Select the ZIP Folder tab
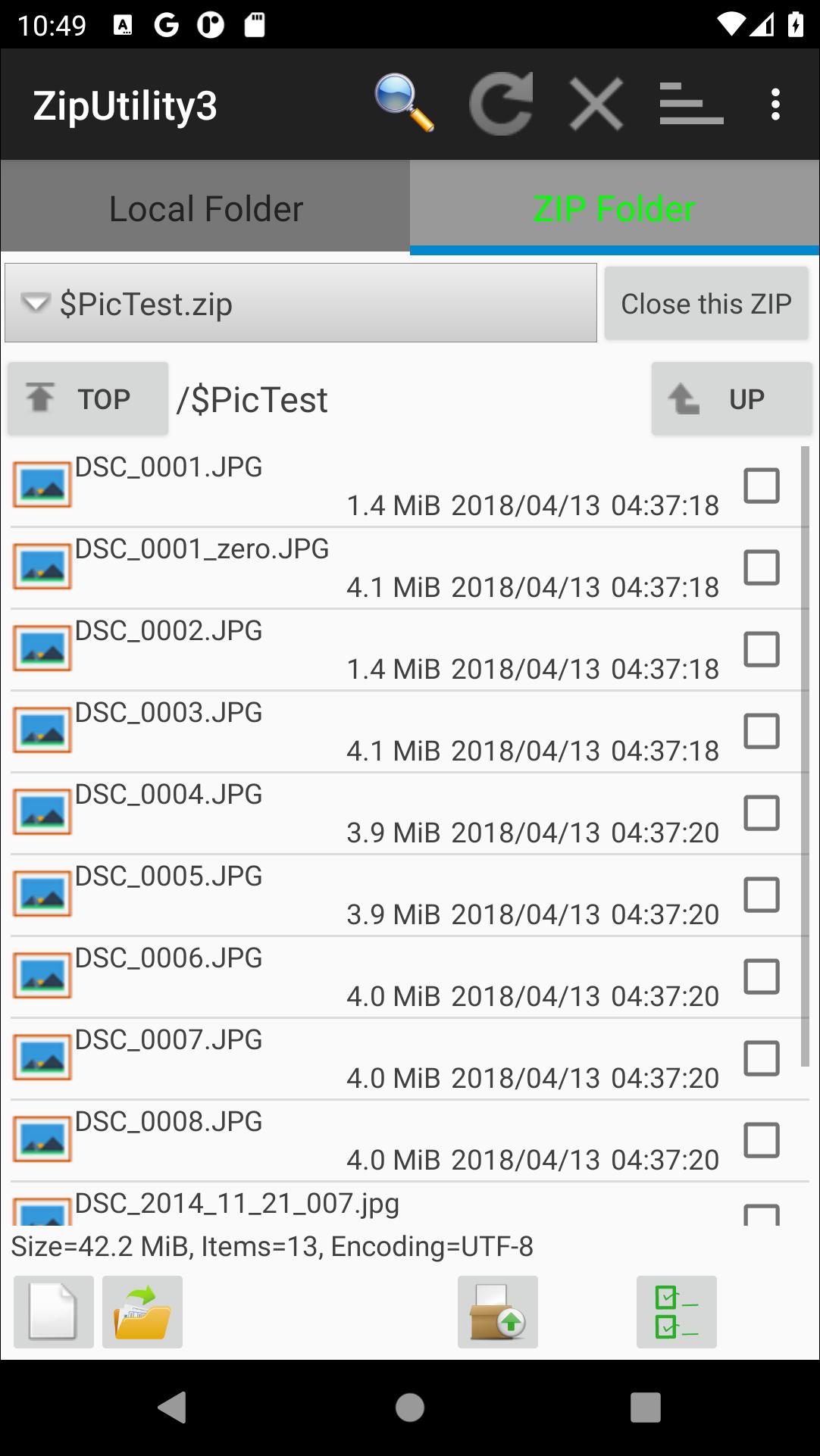820x1456 pixels. point(615,208)
